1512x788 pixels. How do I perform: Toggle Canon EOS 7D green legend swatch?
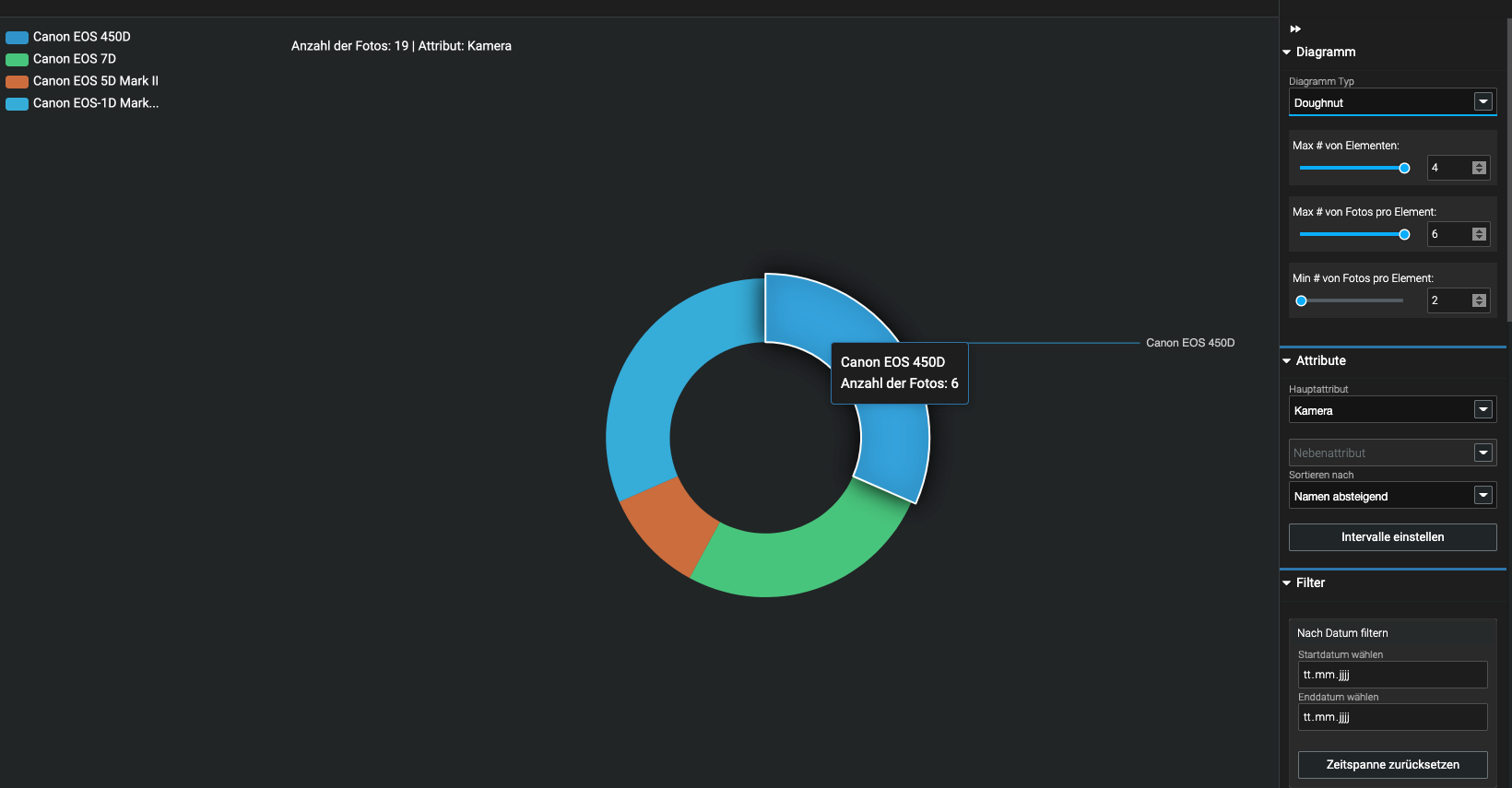[17, 60]
